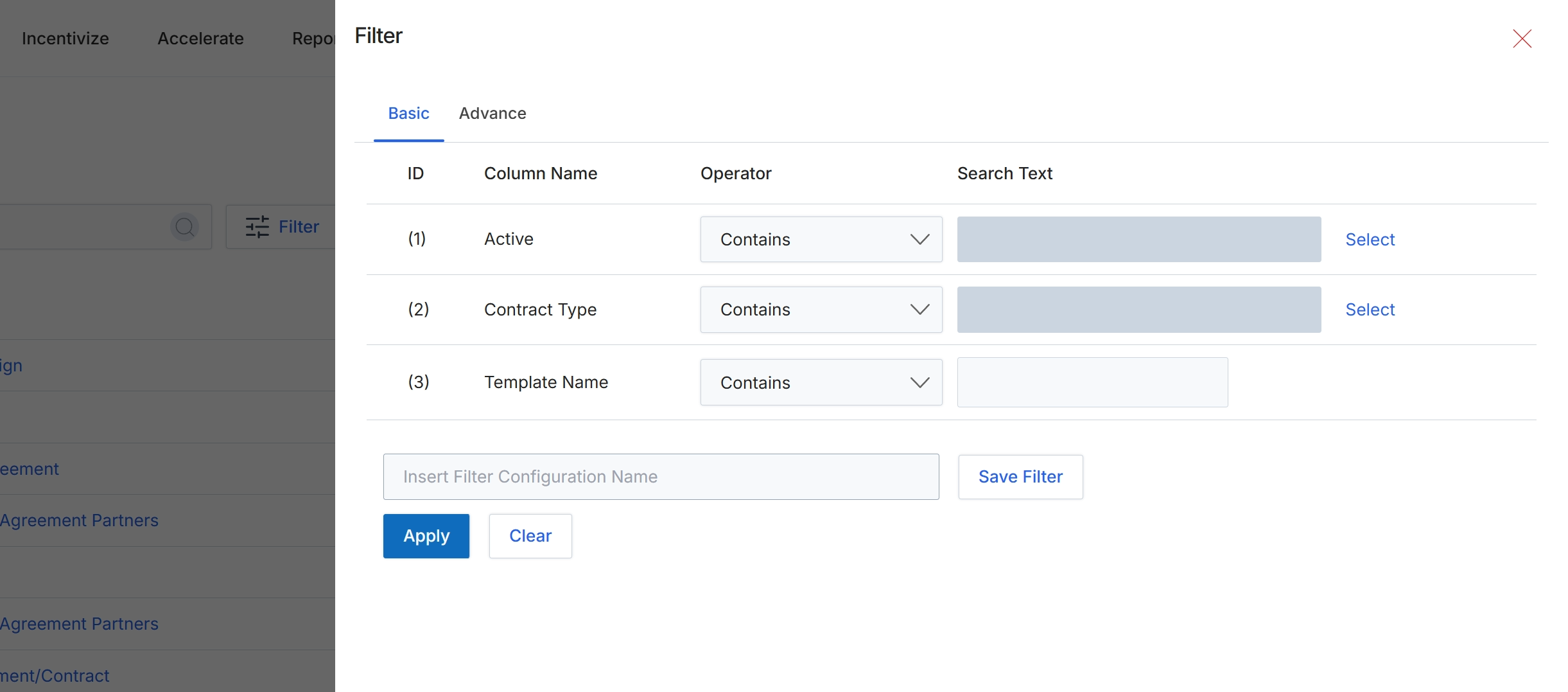Click the Filter sliders icon button

pyautogui.click(x=281, y=227)
